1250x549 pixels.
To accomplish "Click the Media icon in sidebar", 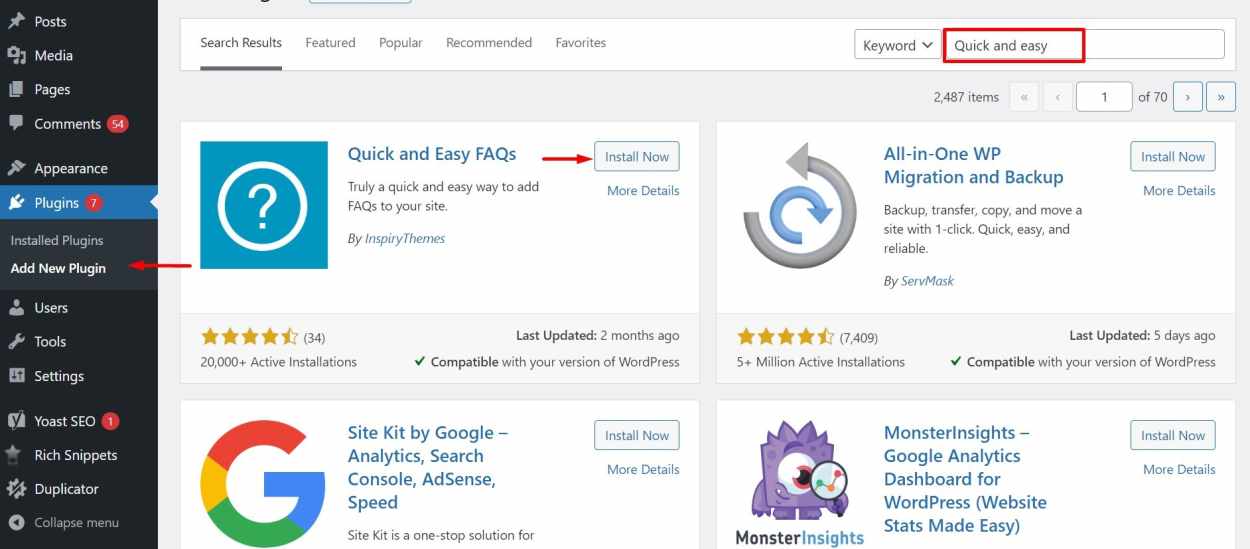I will [16, 55].
